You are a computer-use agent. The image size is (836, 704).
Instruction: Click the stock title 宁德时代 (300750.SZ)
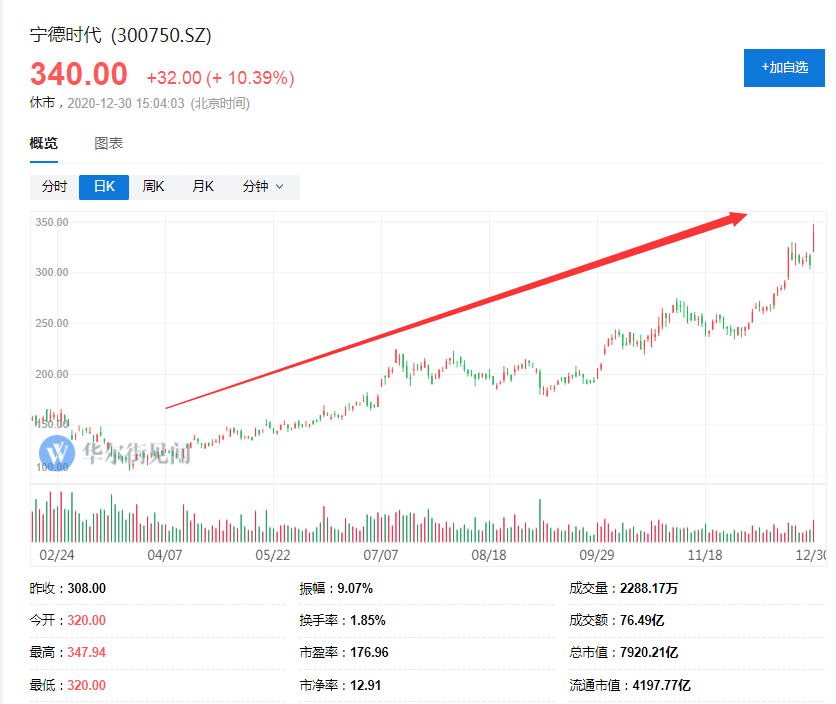pyautogui.click(x=120, y=35)
